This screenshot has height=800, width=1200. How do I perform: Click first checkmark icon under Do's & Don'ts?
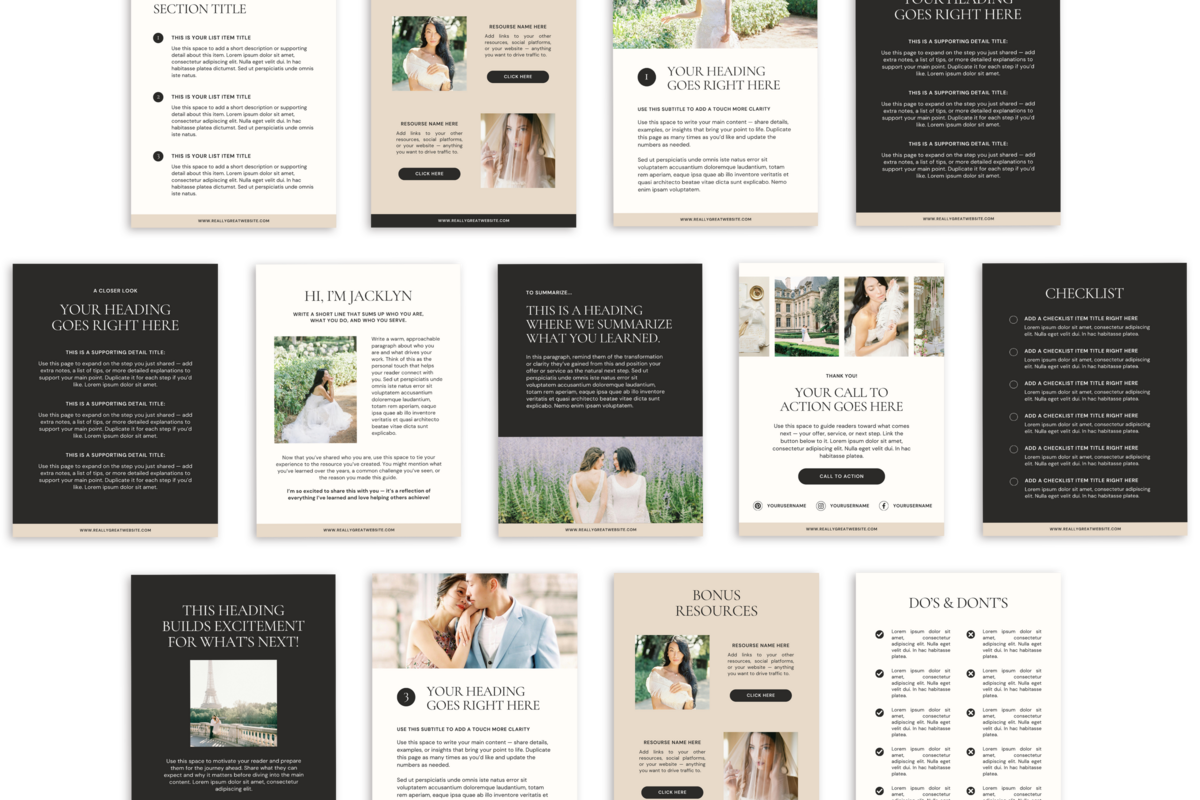point(880,634)
